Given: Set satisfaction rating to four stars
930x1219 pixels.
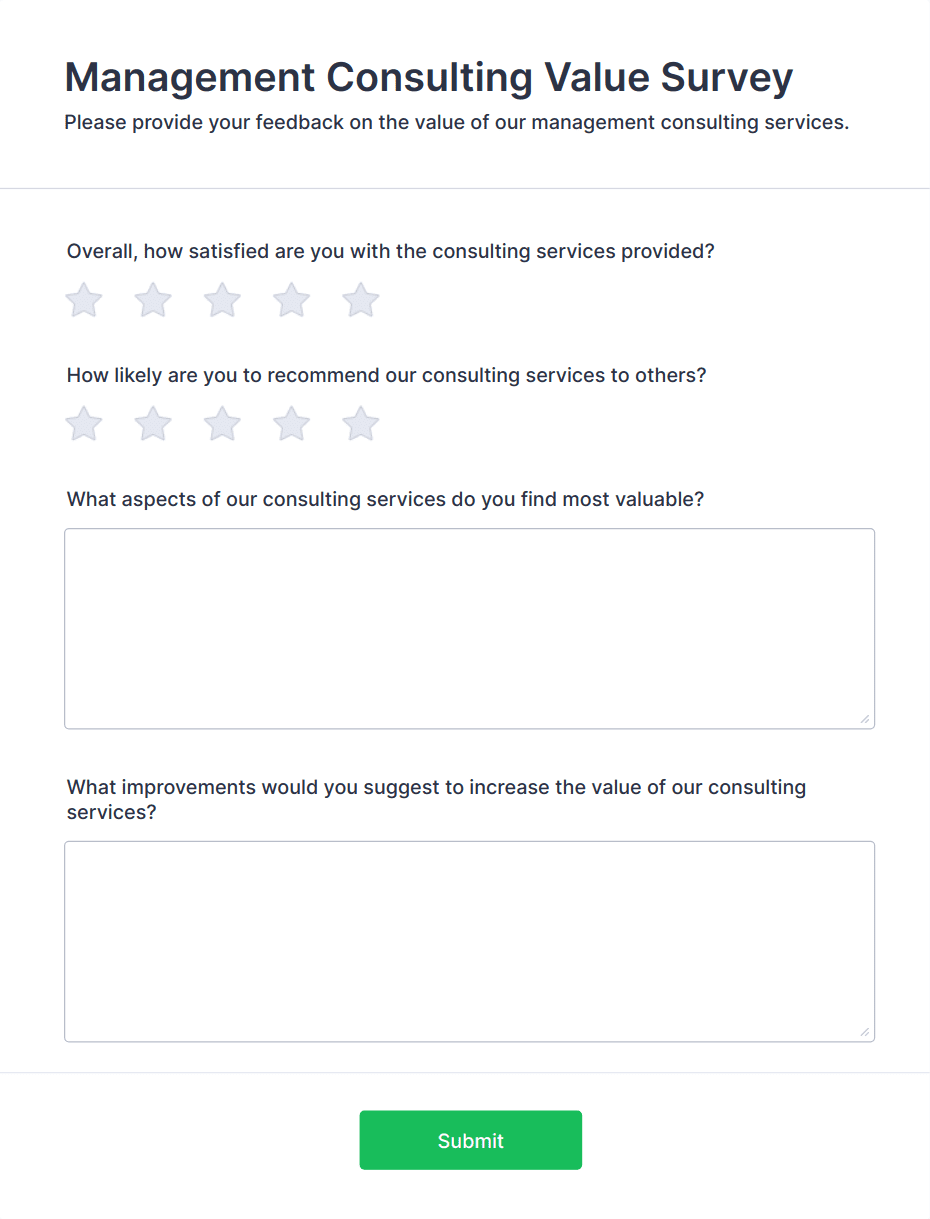Looking at the screenshot, I should (x=291, y=300).
